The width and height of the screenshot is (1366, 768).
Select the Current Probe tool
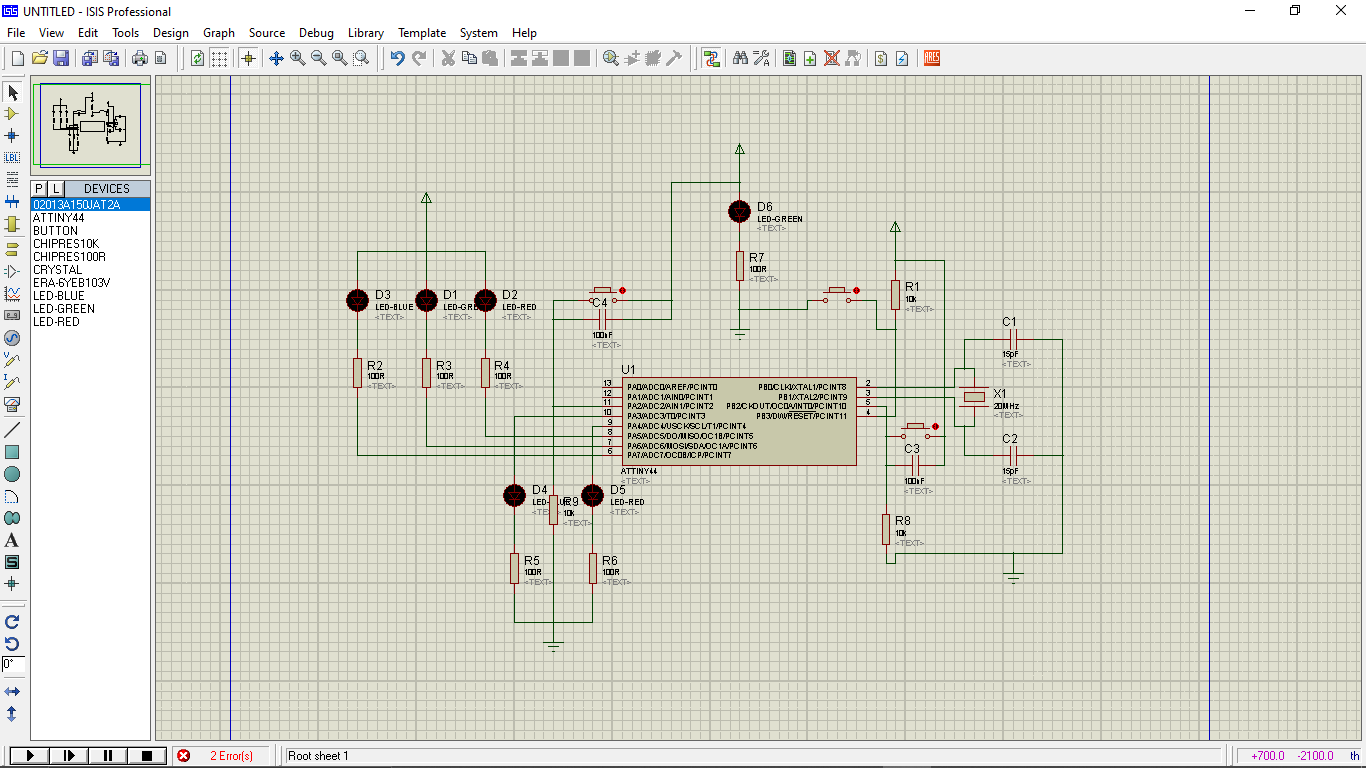coord(12,381)
